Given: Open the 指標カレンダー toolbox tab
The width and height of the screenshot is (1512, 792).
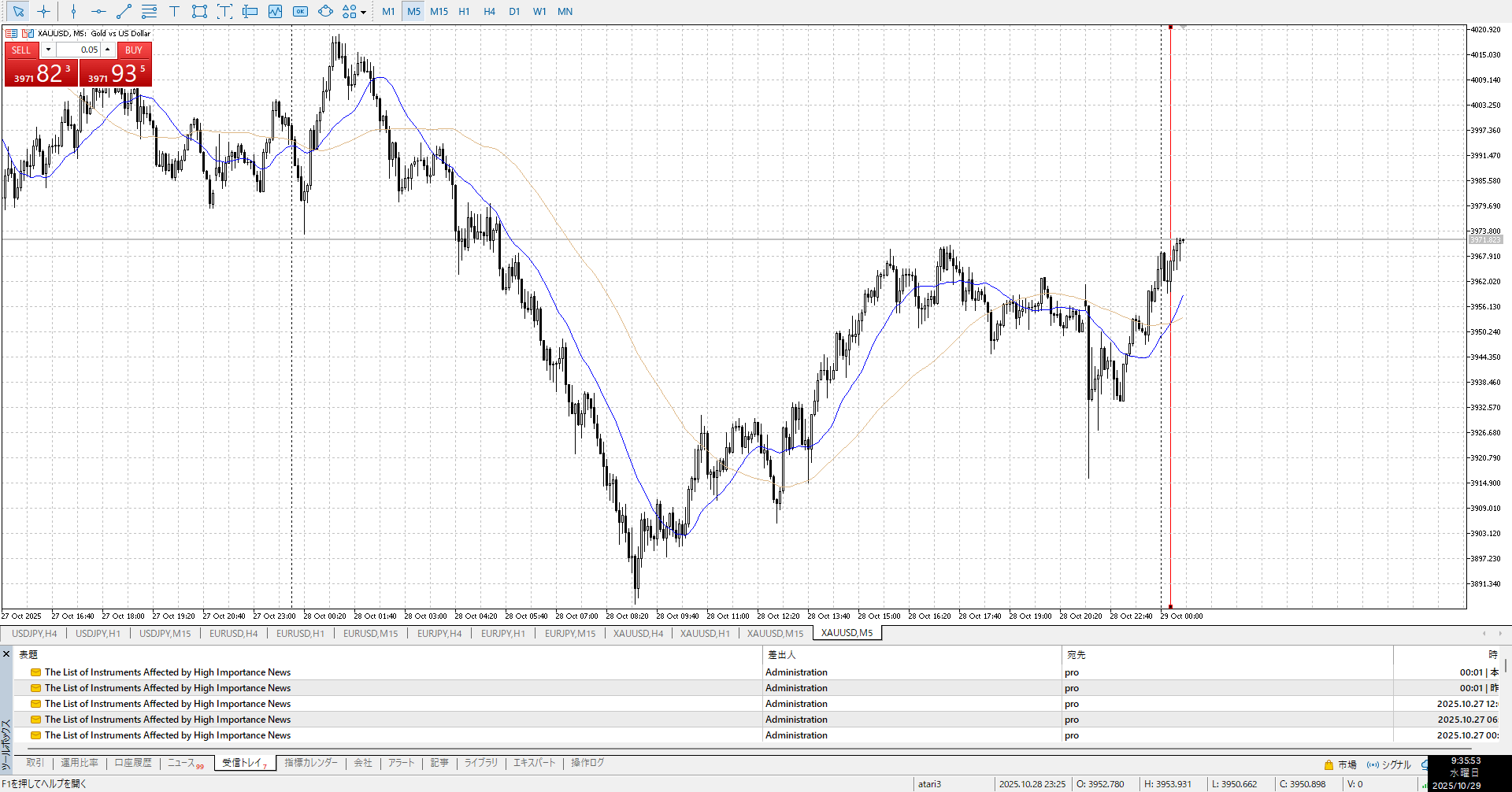Looking at the screenshot, I should 311,763.
